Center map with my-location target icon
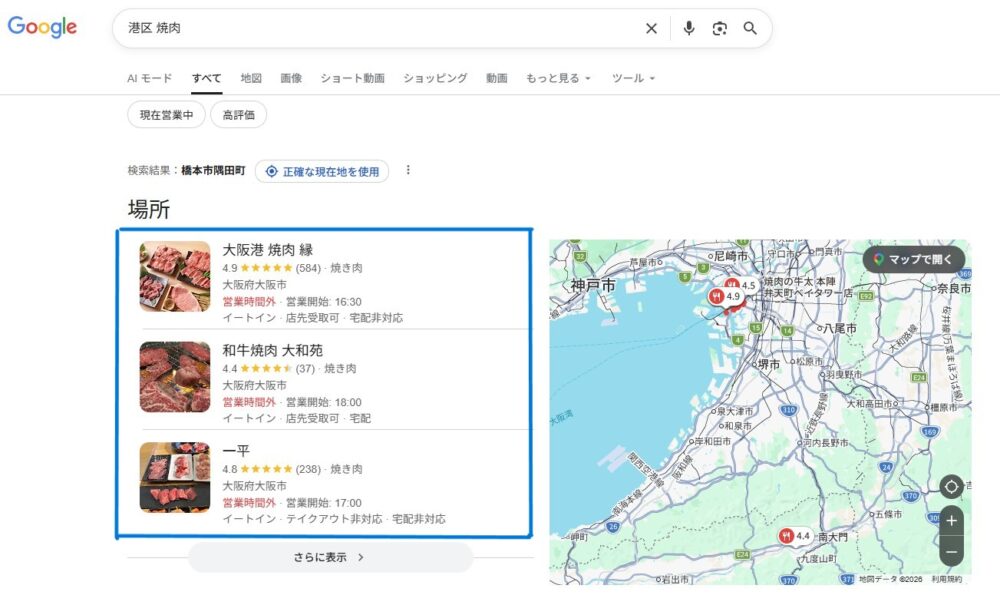This screenshot has width=1000, height=595. [951, 487]
